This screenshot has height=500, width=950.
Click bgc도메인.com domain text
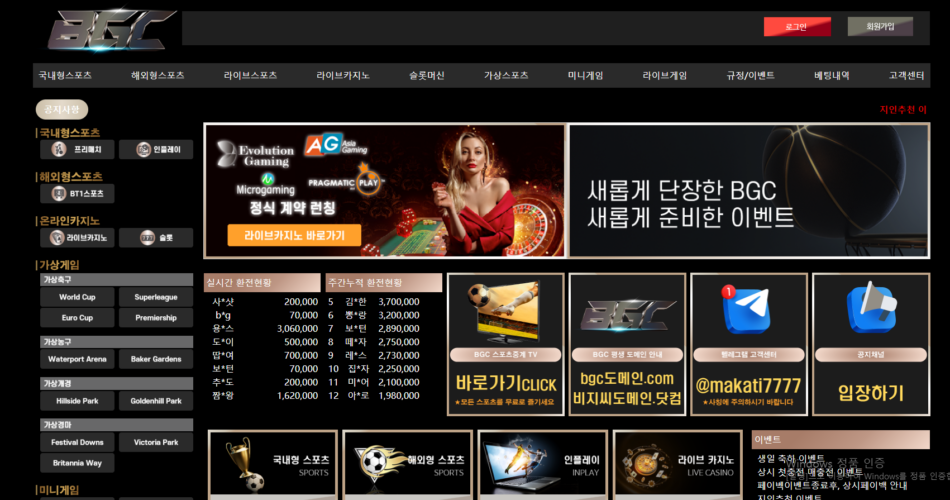pos(627,379)
